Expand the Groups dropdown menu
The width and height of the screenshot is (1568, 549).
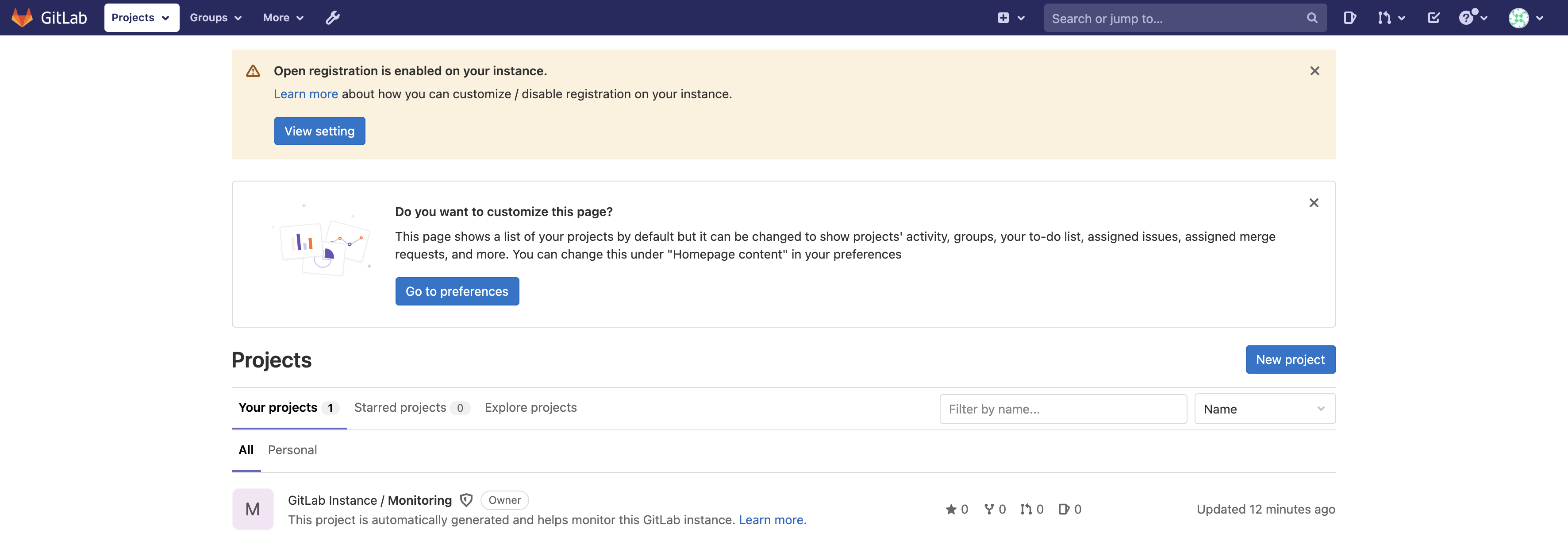click(x=215, y=18)
